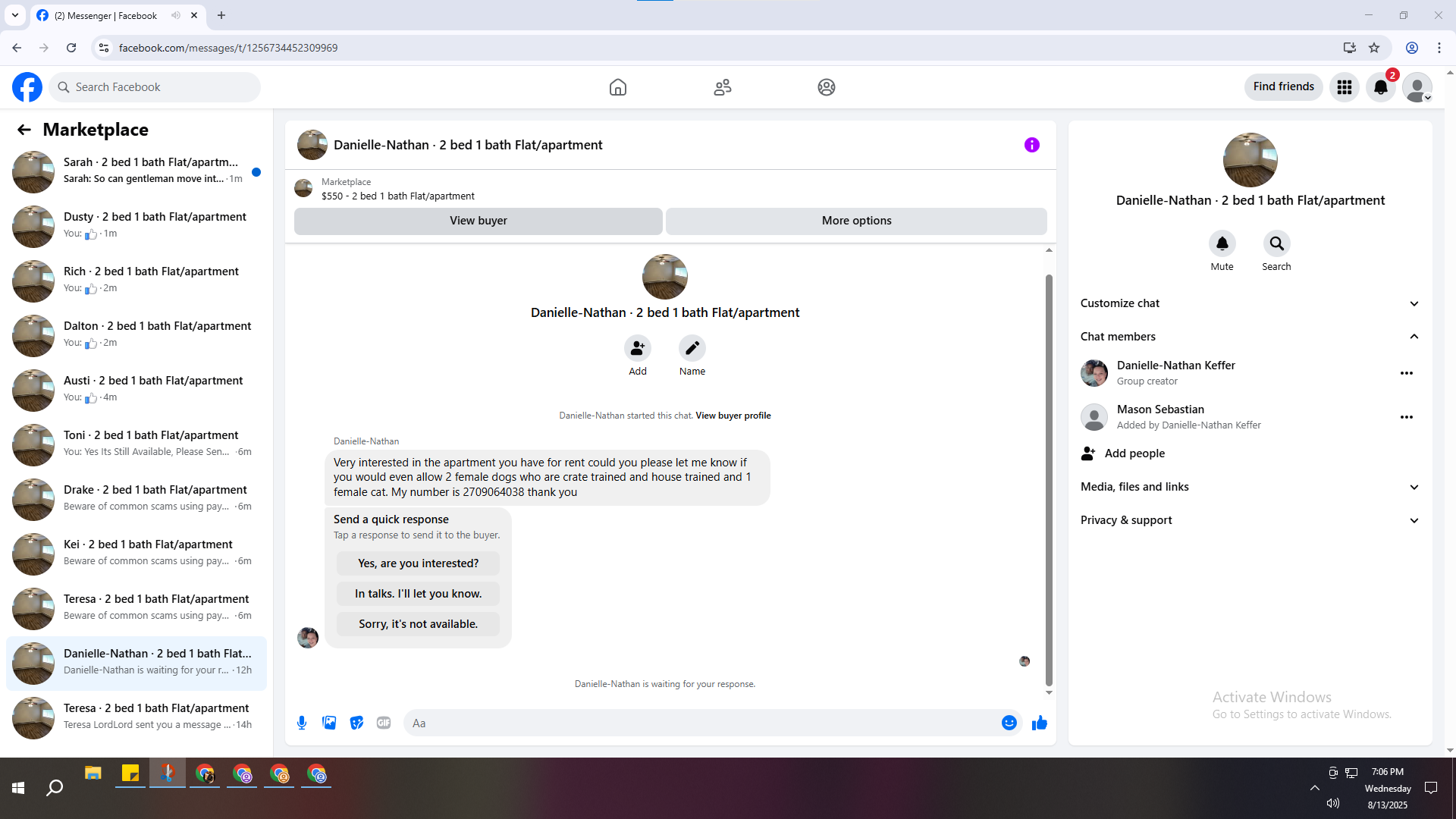Click the Search conversation magnifier icon
This screenshot has width=1456, height=819.
pos(1276,243)
